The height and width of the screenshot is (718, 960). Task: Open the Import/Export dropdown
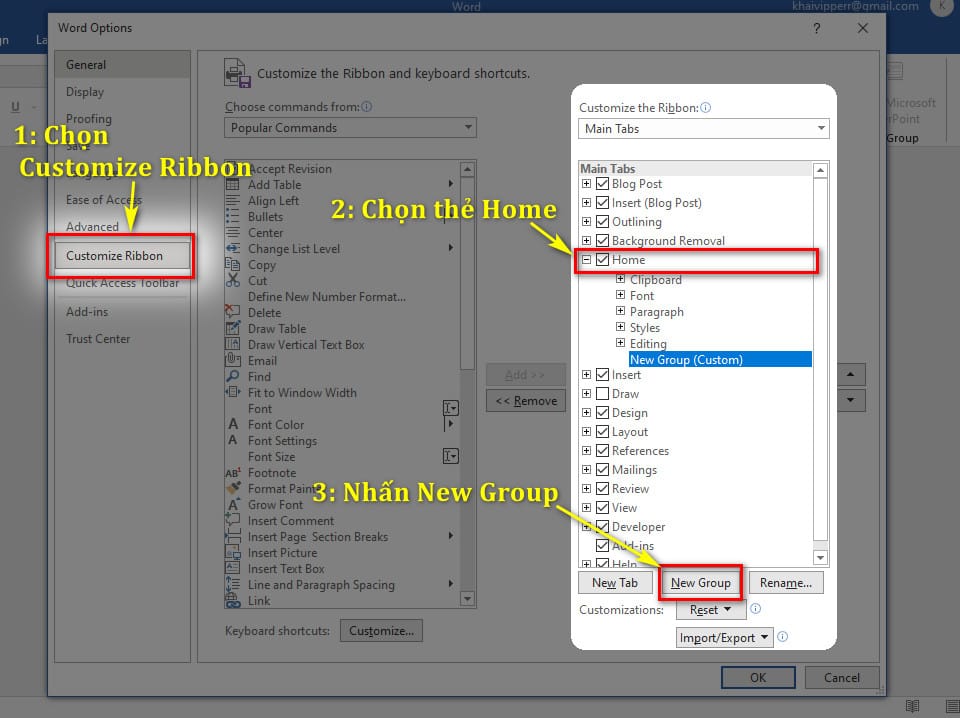pos(723,636)
